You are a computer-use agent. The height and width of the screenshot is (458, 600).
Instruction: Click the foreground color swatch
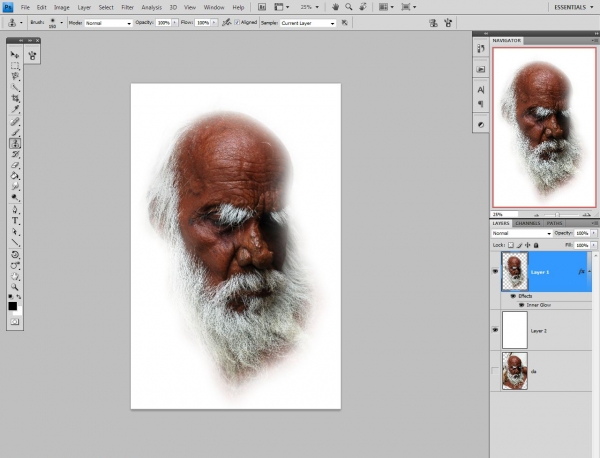tap(13, 306)
